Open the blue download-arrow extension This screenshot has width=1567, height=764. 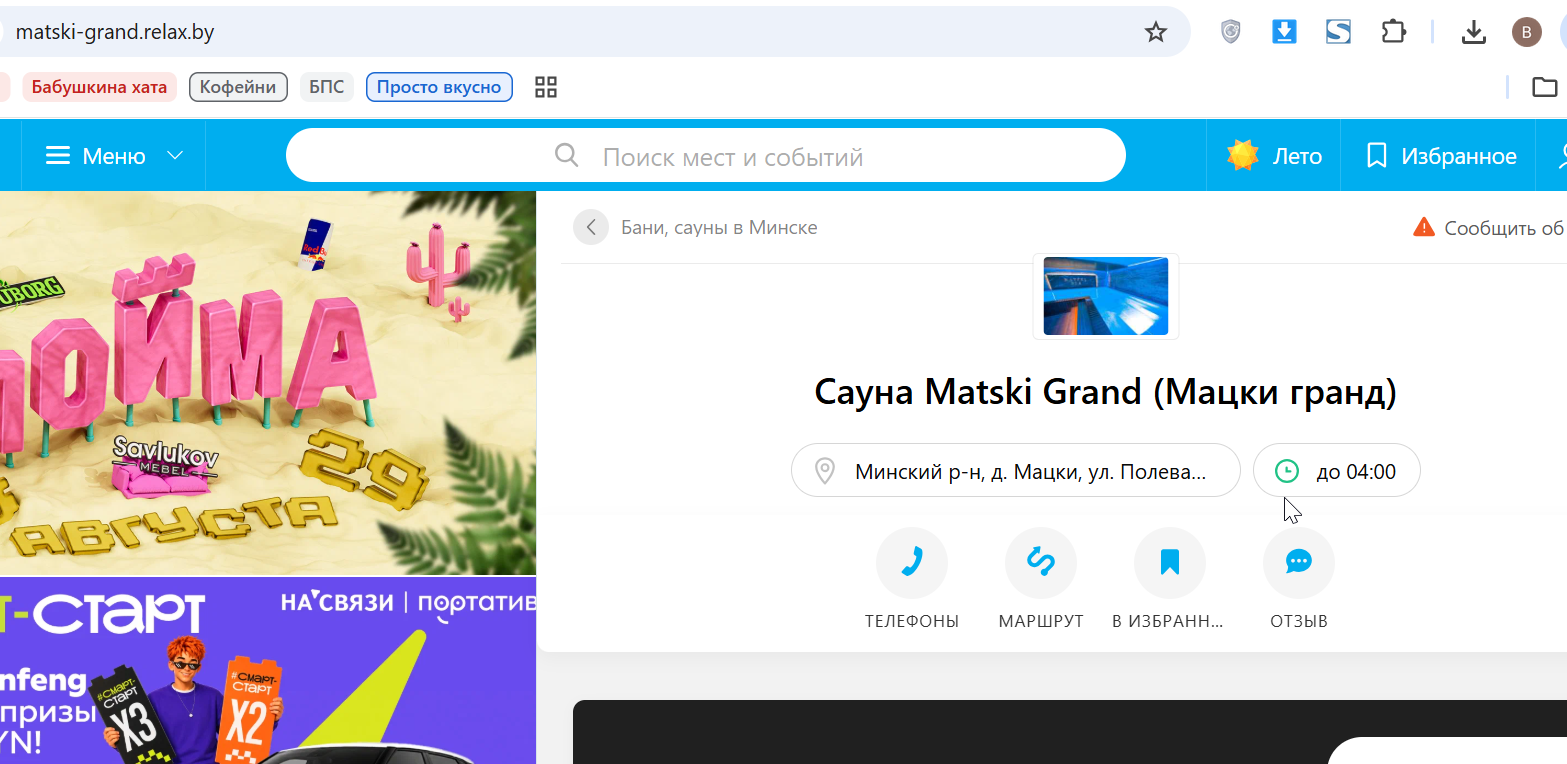1284,32
